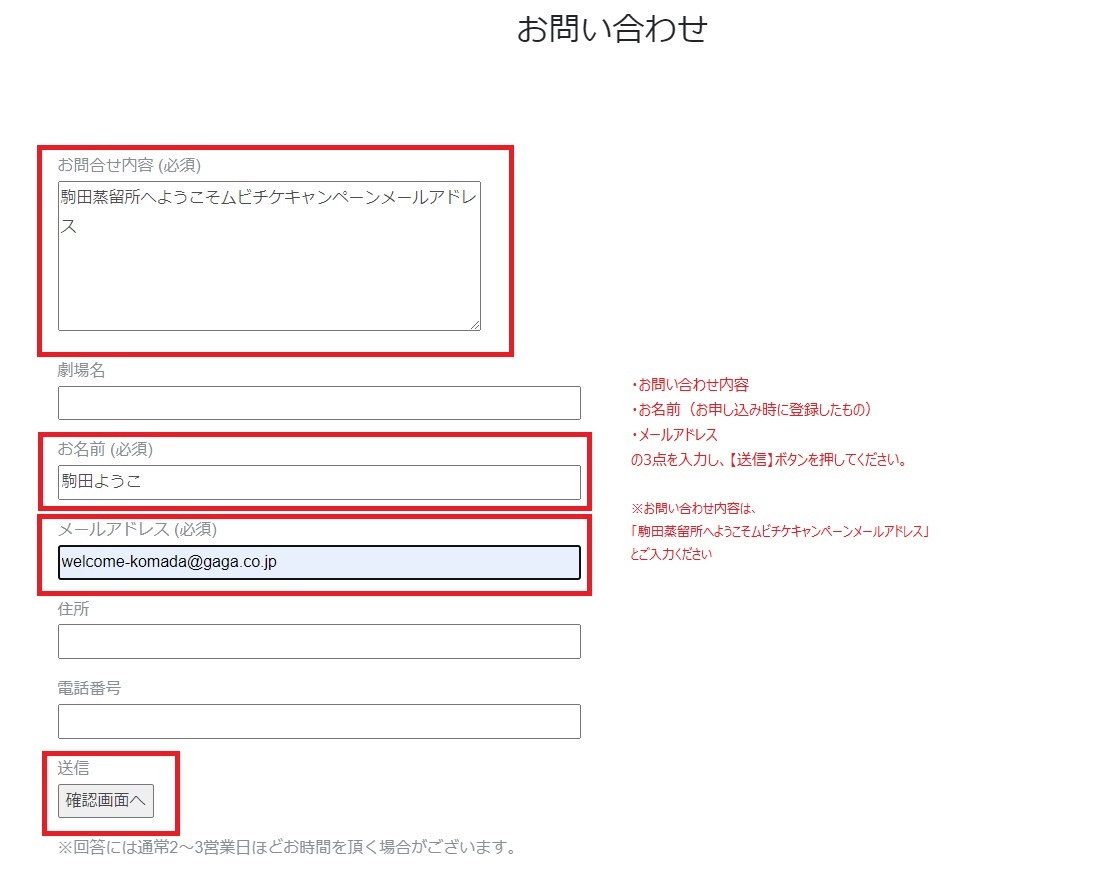
Task: Click the red 【送信】ボタン instruction line
Action: [x=768, y=460]
